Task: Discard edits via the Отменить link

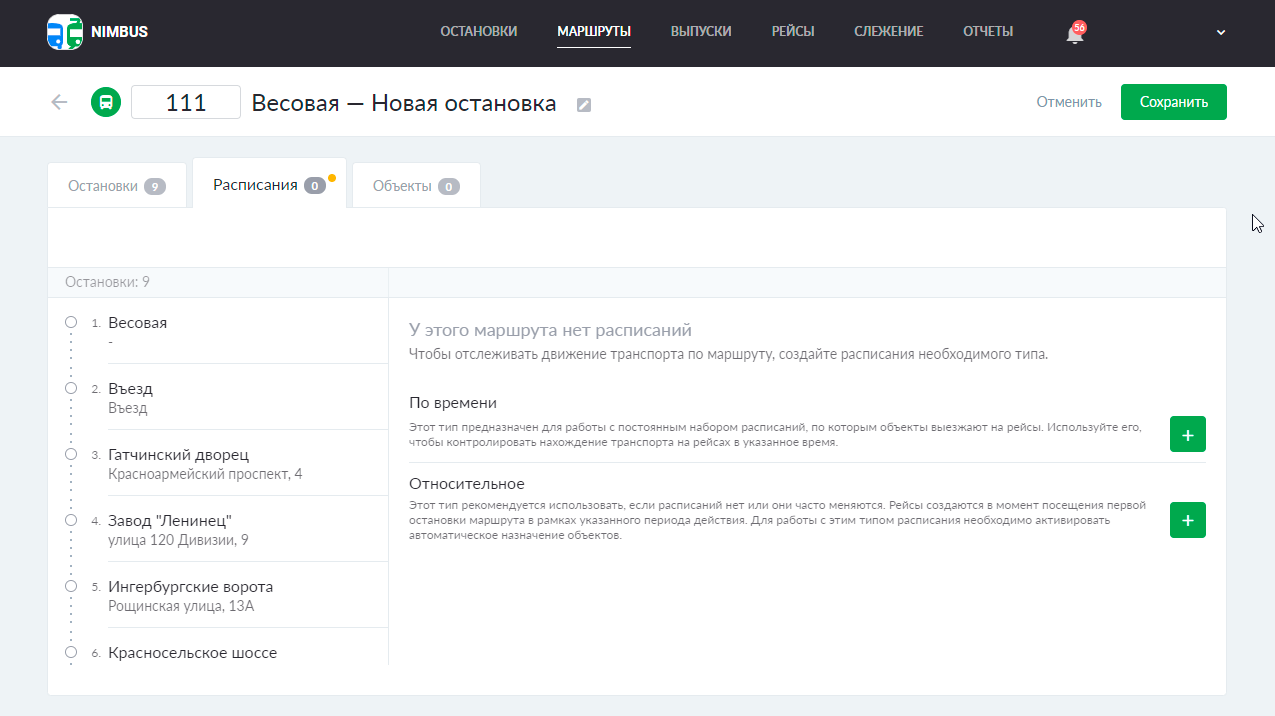Action: [x=1068, y=101]
